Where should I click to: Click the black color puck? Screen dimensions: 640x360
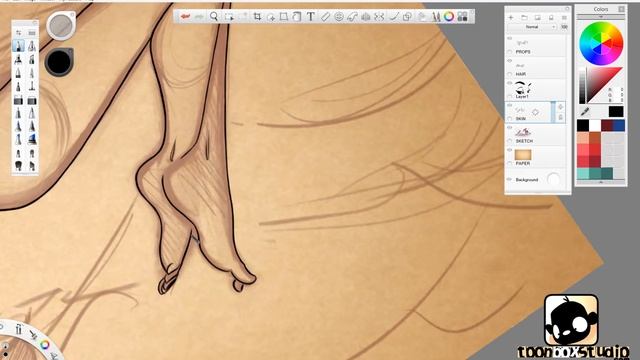coord(59,62)
